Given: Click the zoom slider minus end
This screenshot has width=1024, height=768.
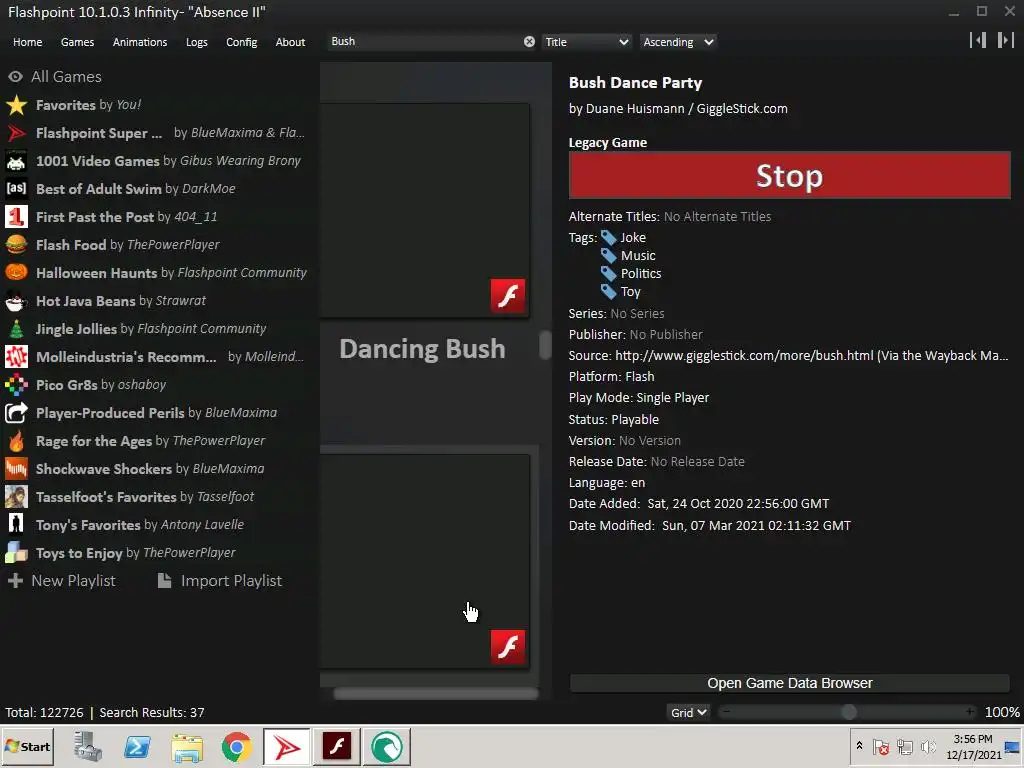Looking at the screenshot, I should pos(727,712).
